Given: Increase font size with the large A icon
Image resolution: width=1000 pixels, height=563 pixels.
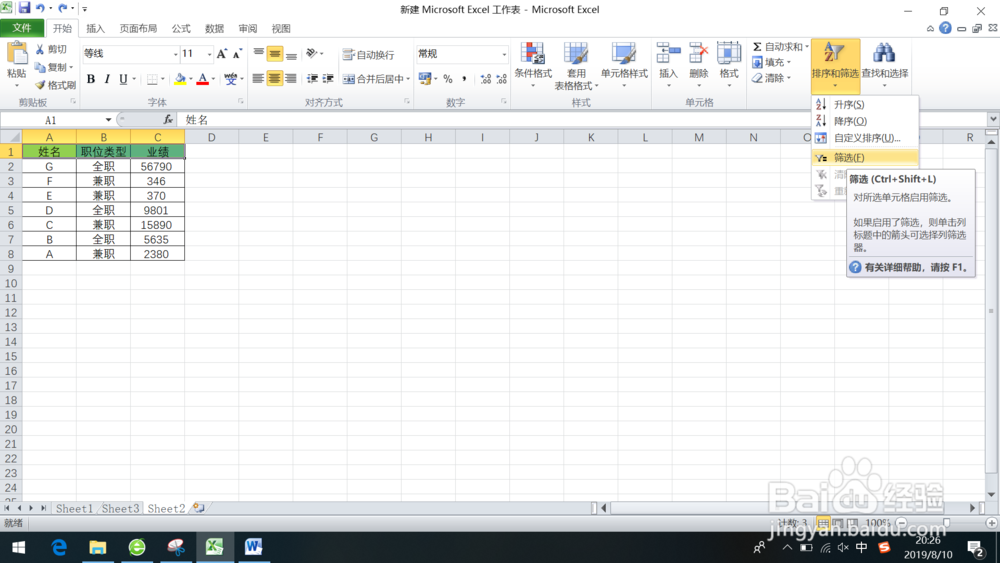Looking at the screenshot, I should (x=221, y=54).
